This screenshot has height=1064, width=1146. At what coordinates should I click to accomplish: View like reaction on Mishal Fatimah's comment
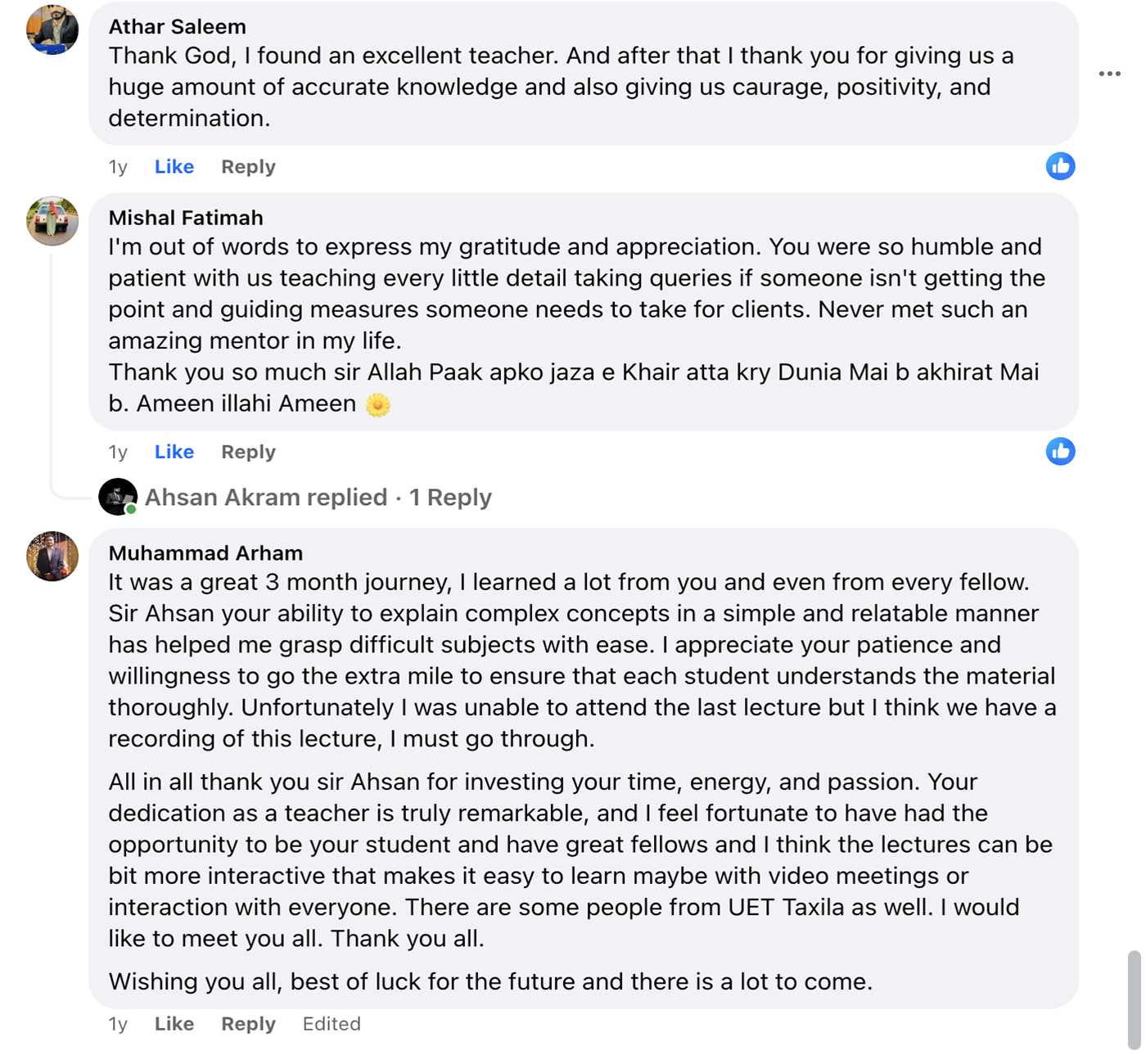coord(1060,451)
